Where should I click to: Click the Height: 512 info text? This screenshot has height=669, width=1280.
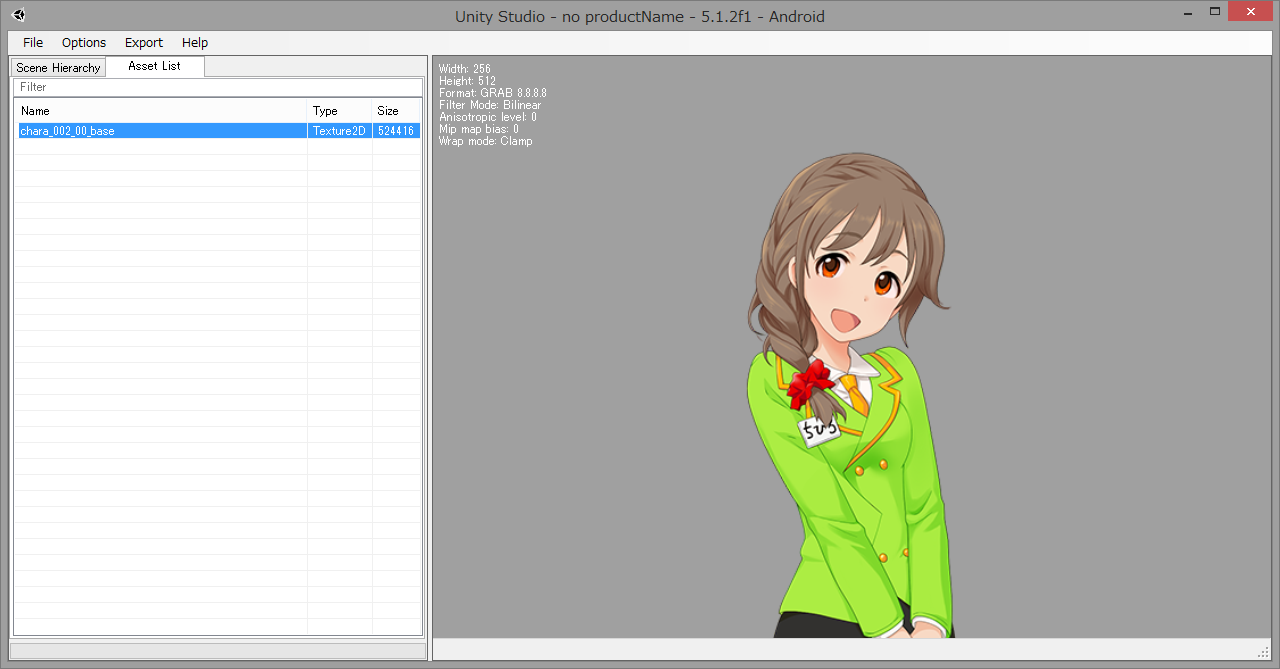point(467,81)
